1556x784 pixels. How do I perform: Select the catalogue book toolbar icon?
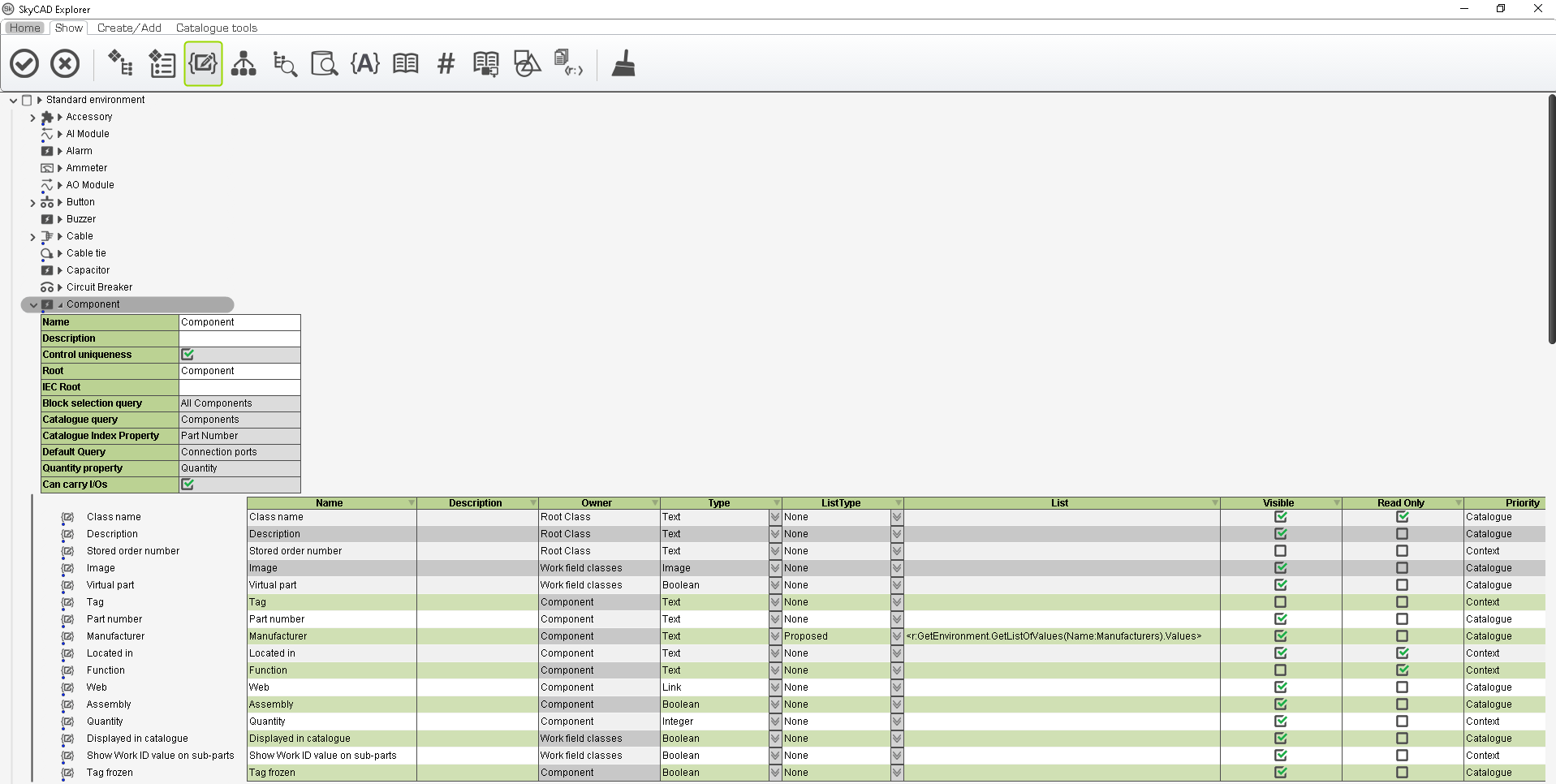coord(404,63)
